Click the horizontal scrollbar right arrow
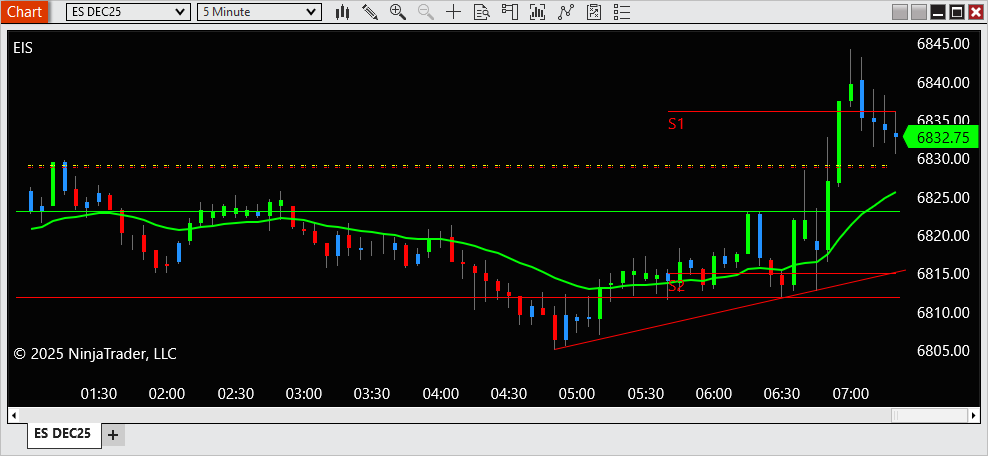988x456 pixels. [x=974, y=415]
